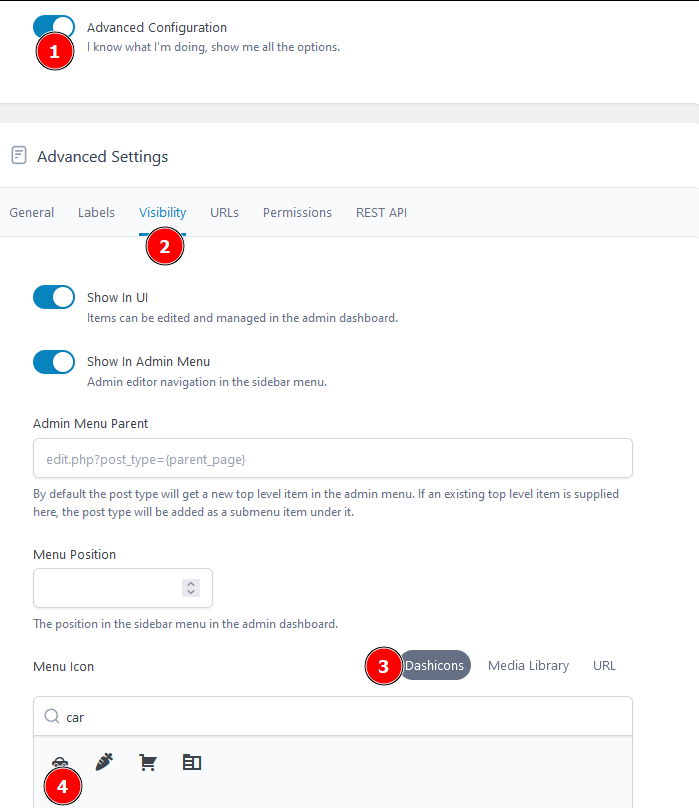The height and width of the screenshot is (808, 699).
Task: Click the "Menu Position" label
Action: 74,554
